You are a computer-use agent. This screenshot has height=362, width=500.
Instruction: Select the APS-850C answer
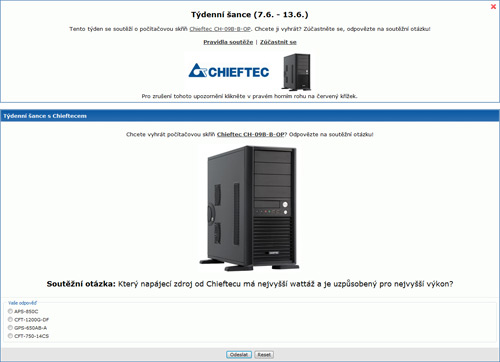click(x=10, y=311)
